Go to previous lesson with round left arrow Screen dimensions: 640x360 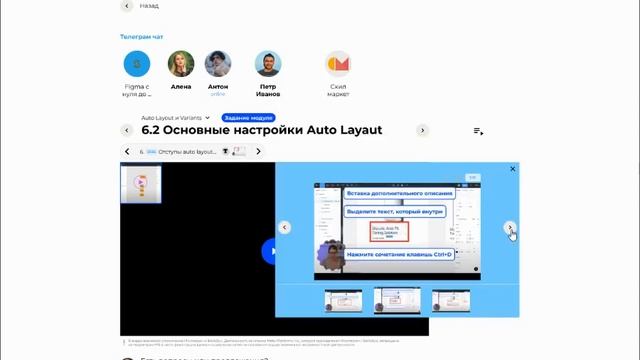coord(127,130)
